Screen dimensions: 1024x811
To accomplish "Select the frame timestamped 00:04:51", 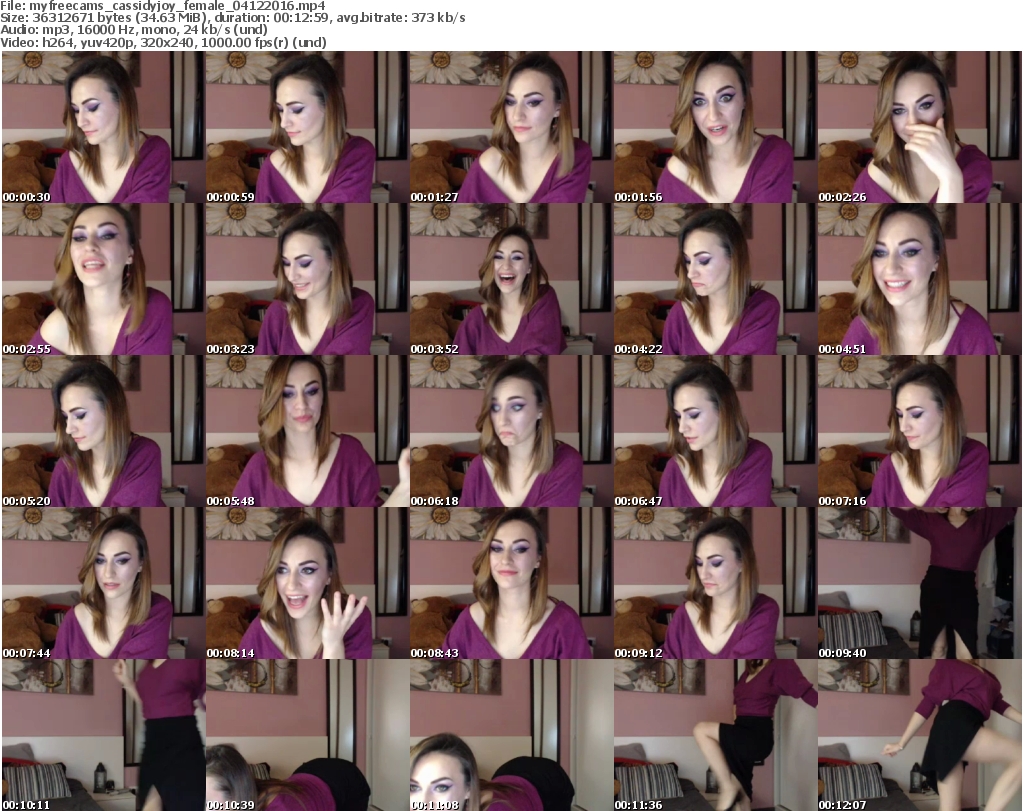I will pyautogui.click(x=919, y=279).
